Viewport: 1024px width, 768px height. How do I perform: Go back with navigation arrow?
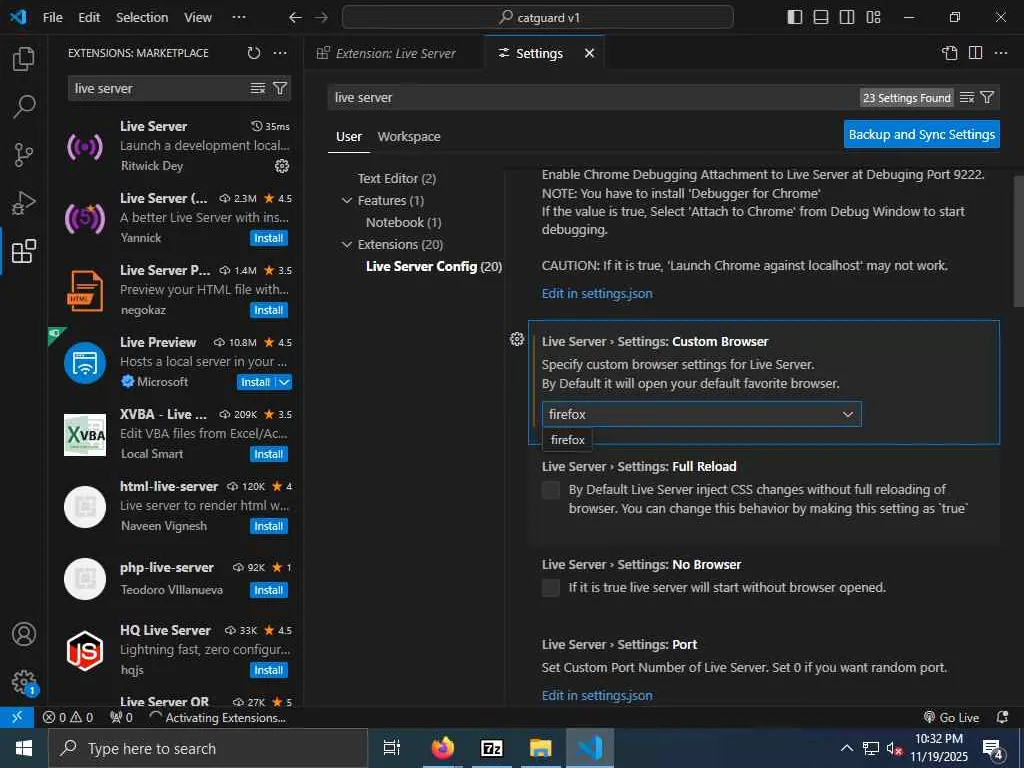coord(295,17)
